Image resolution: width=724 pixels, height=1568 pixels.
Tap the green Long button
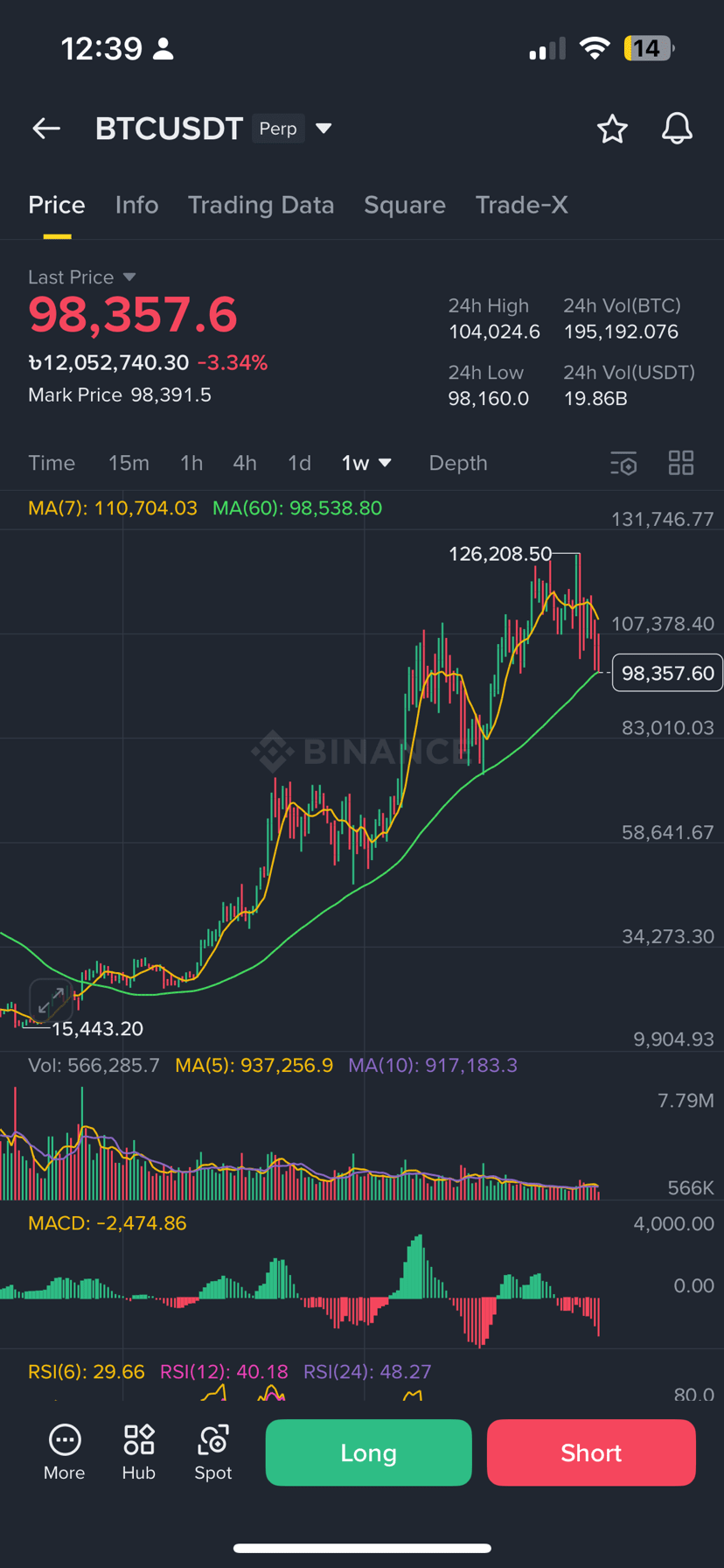368,1452
